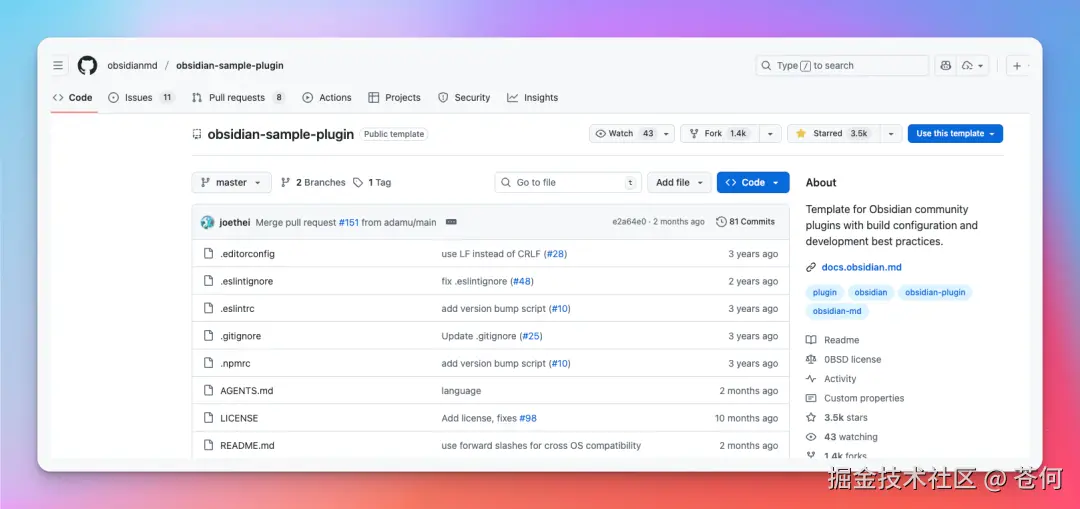This screenshot has width=1080, height=509.
Task: Click the .eslintrc file icon
Action: pos(208,309)
